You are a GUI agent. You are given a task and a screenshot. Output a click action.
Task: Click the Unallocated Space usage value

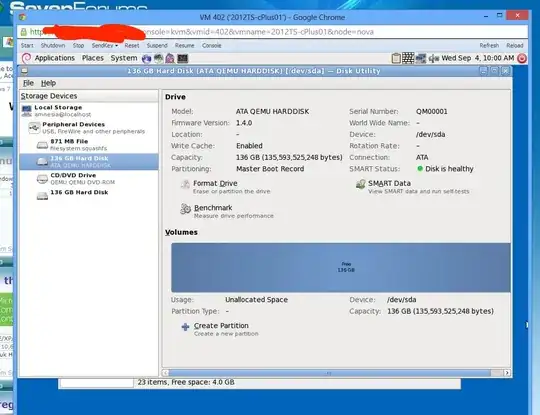tap(256, 300)
